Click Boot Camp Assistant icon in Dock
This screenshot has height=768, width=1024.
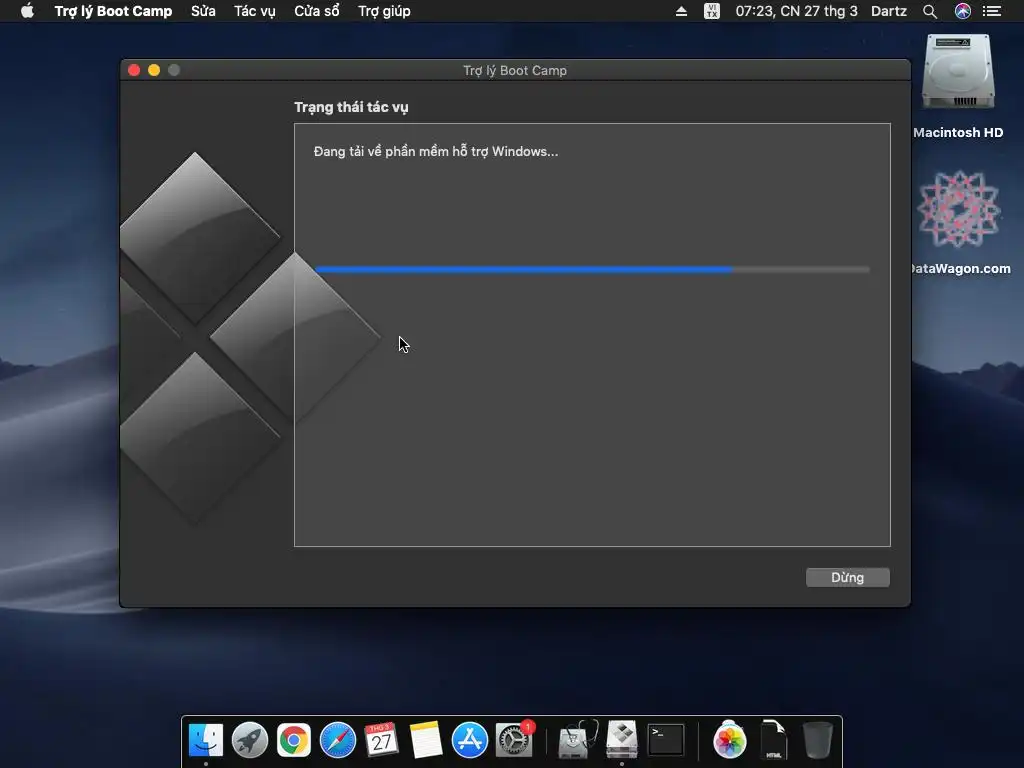tap(622, 739)
